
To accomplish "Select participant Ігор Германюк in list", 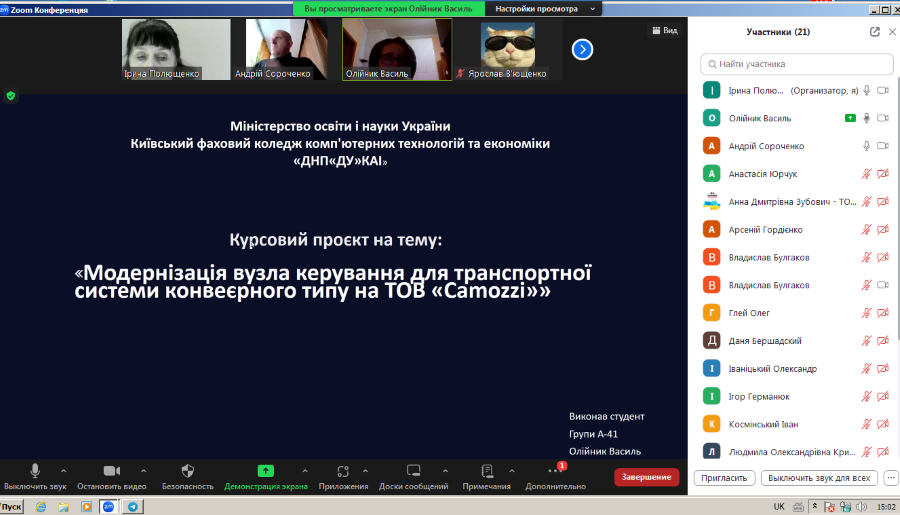I will pyautogui.click(x=796, y=396).
